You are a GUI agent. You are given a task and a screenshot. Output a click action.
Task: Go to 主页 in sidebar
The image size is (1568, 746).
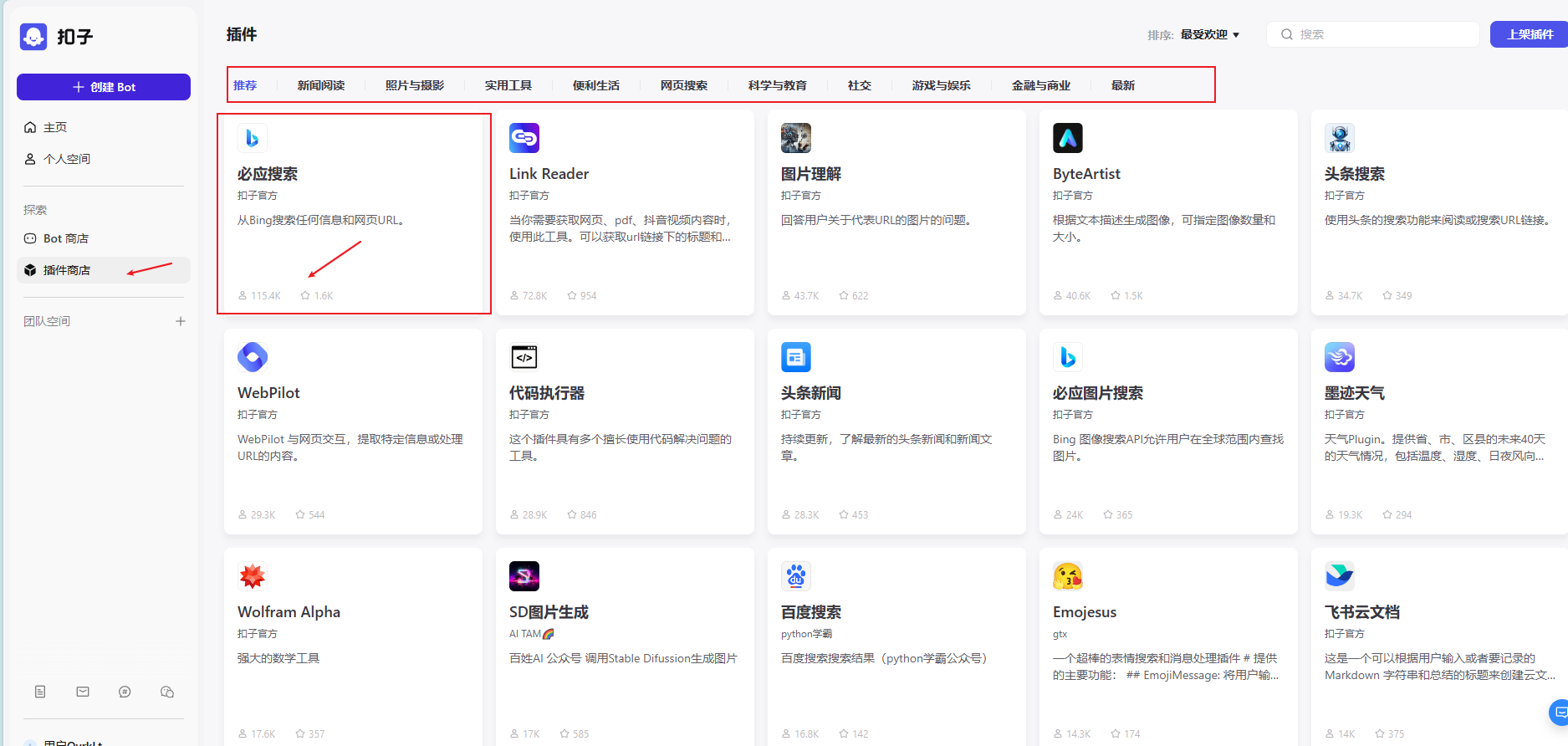pyautogui.click(x=104, y=127)
